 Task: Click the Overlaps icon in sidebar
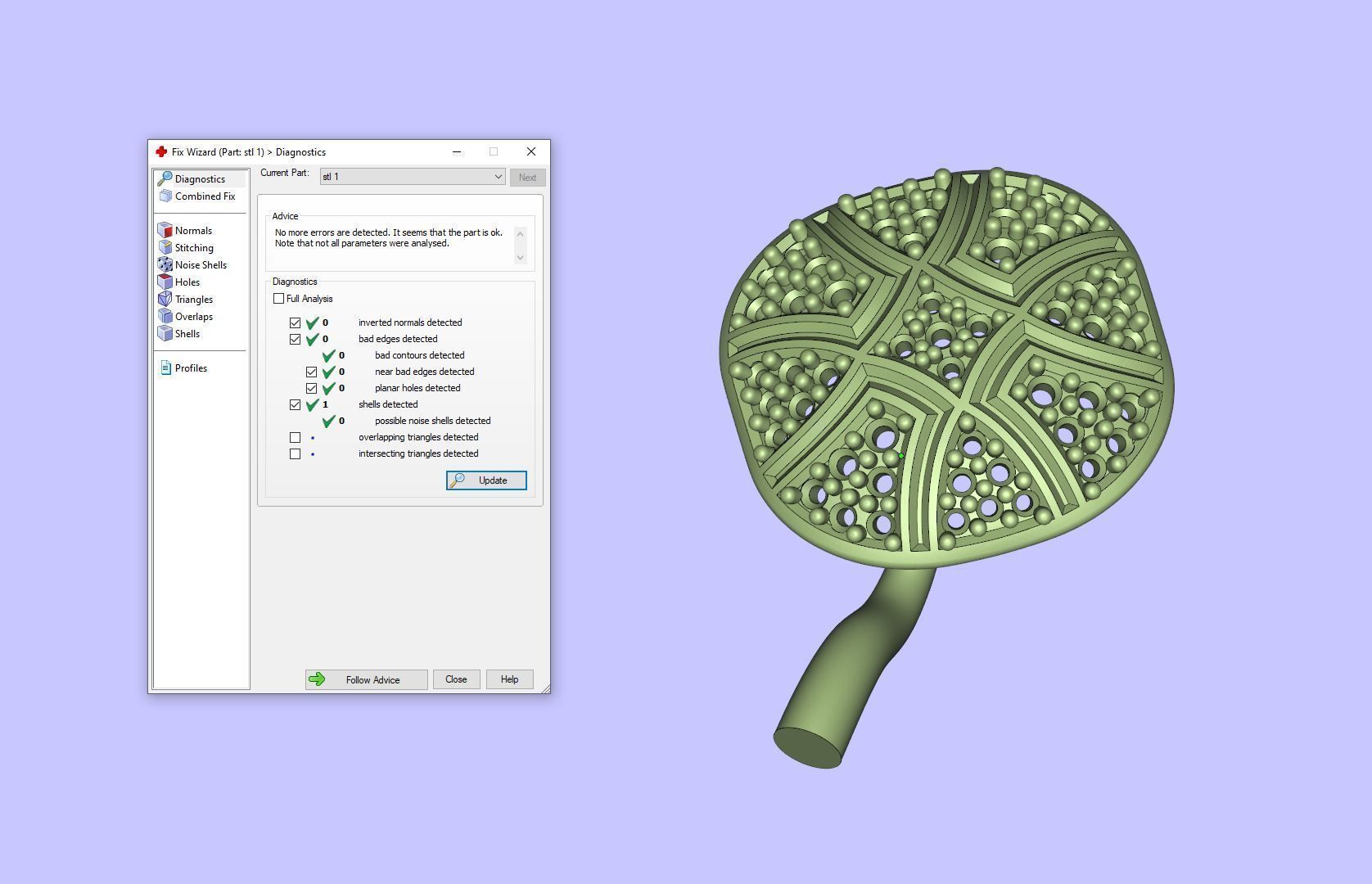coord(165,316)
